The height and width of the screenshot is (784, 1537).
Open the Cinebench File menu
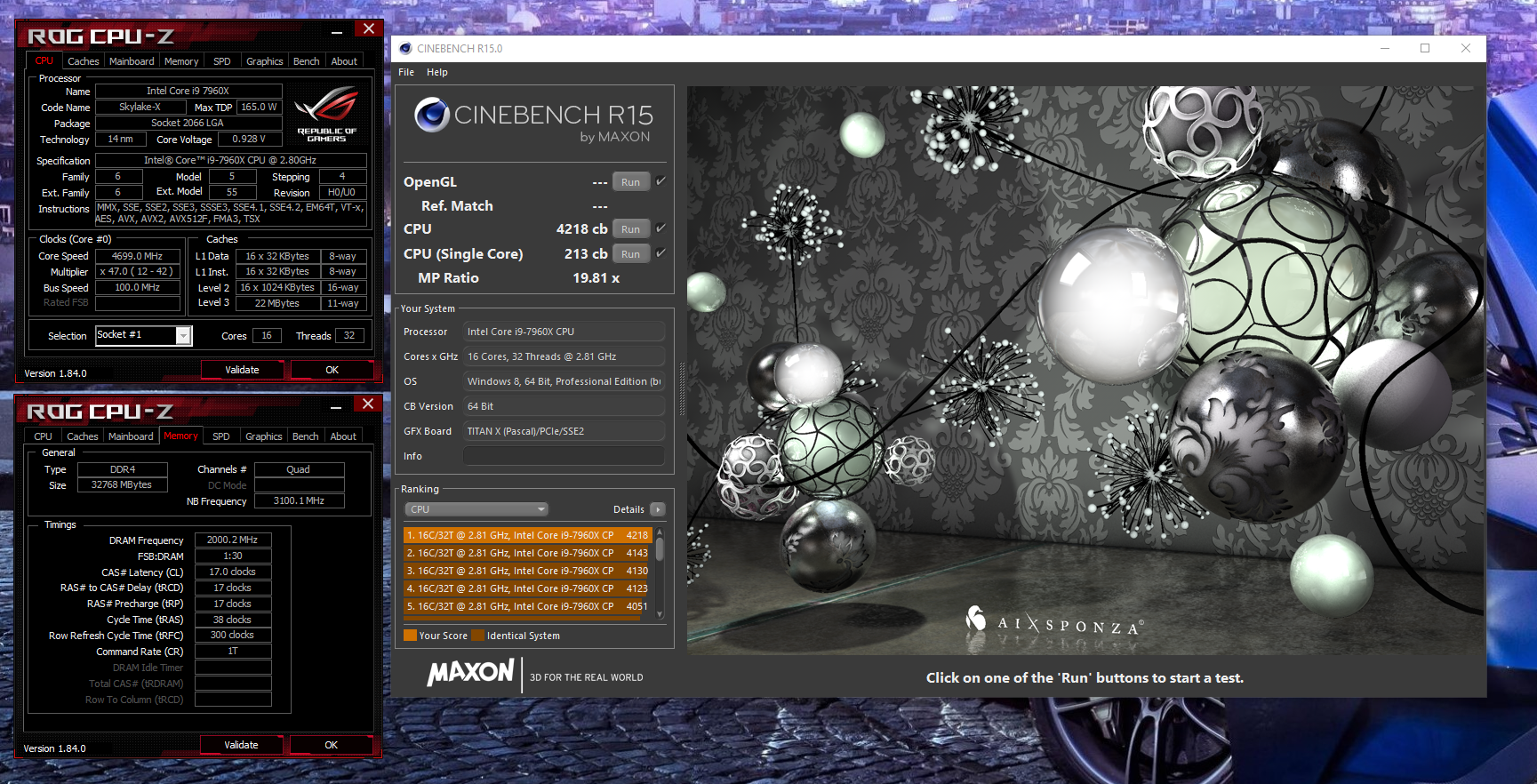point(406,72)
